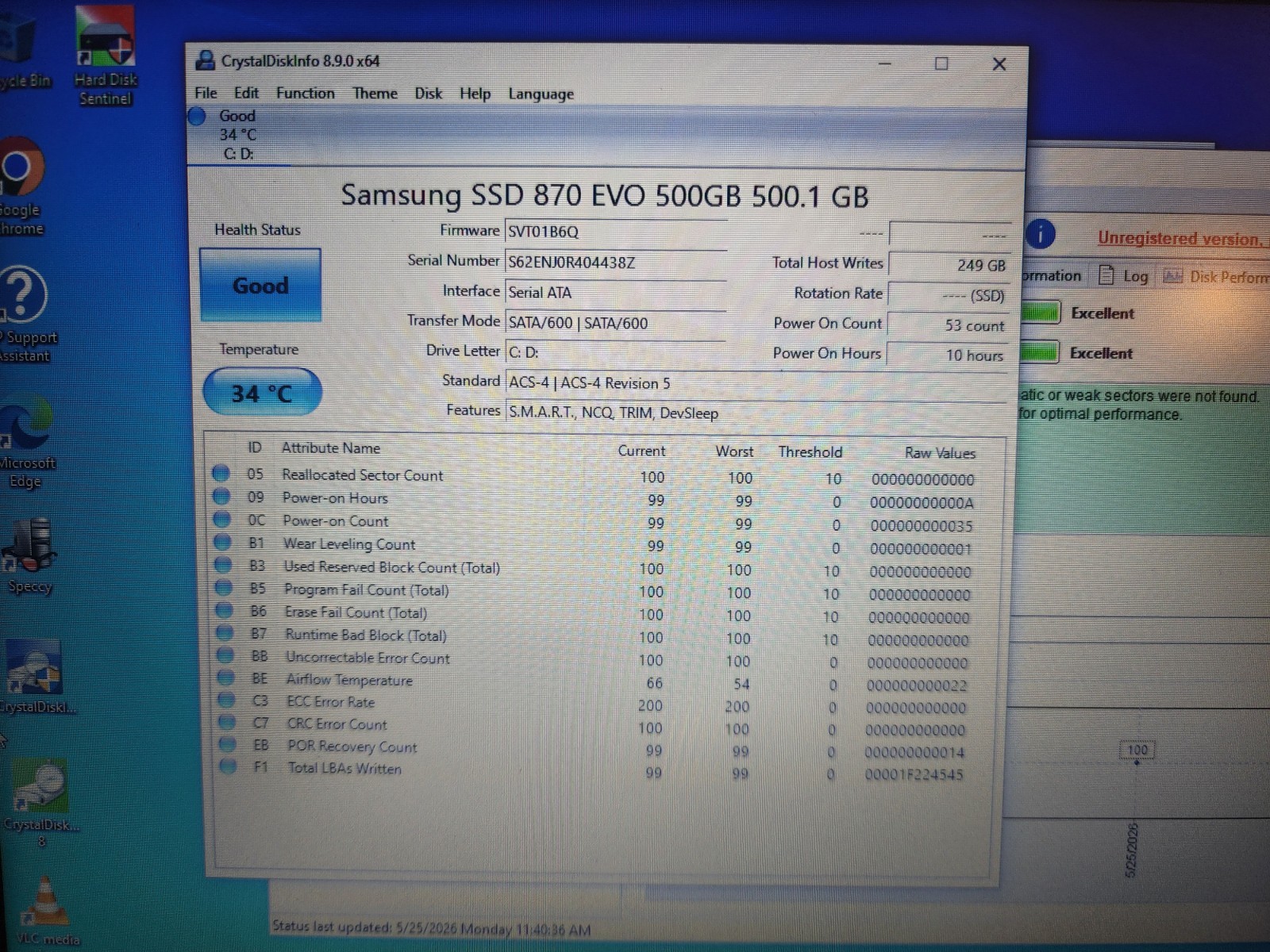The image size is (1270, 952).
Task: Click the Unregistered version link in Hard Disk Sentinel
Action: pos(1182,238)
